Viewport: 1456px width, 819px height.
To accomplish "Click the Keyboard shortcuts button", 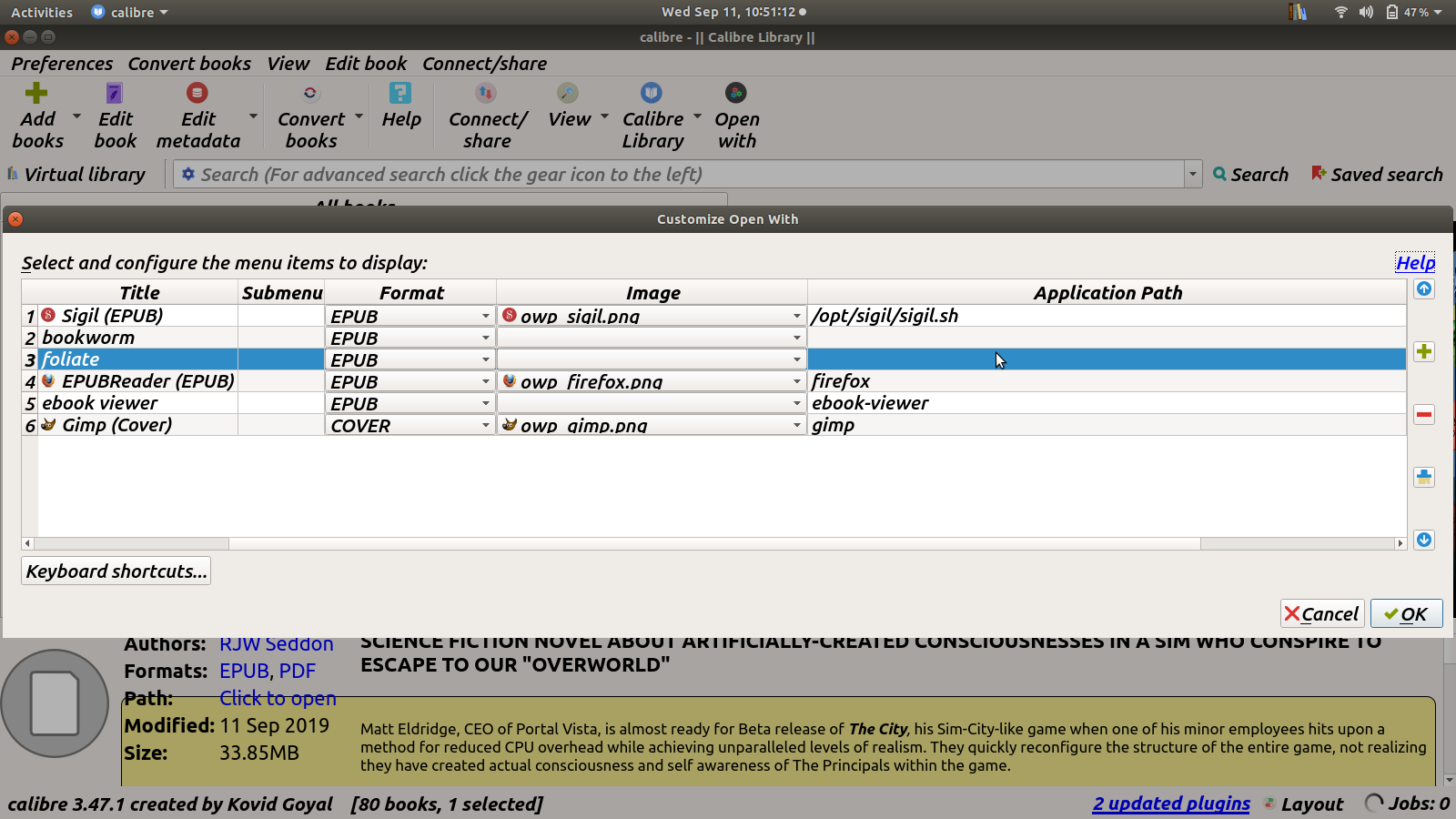I will click(x=116, y=571).
